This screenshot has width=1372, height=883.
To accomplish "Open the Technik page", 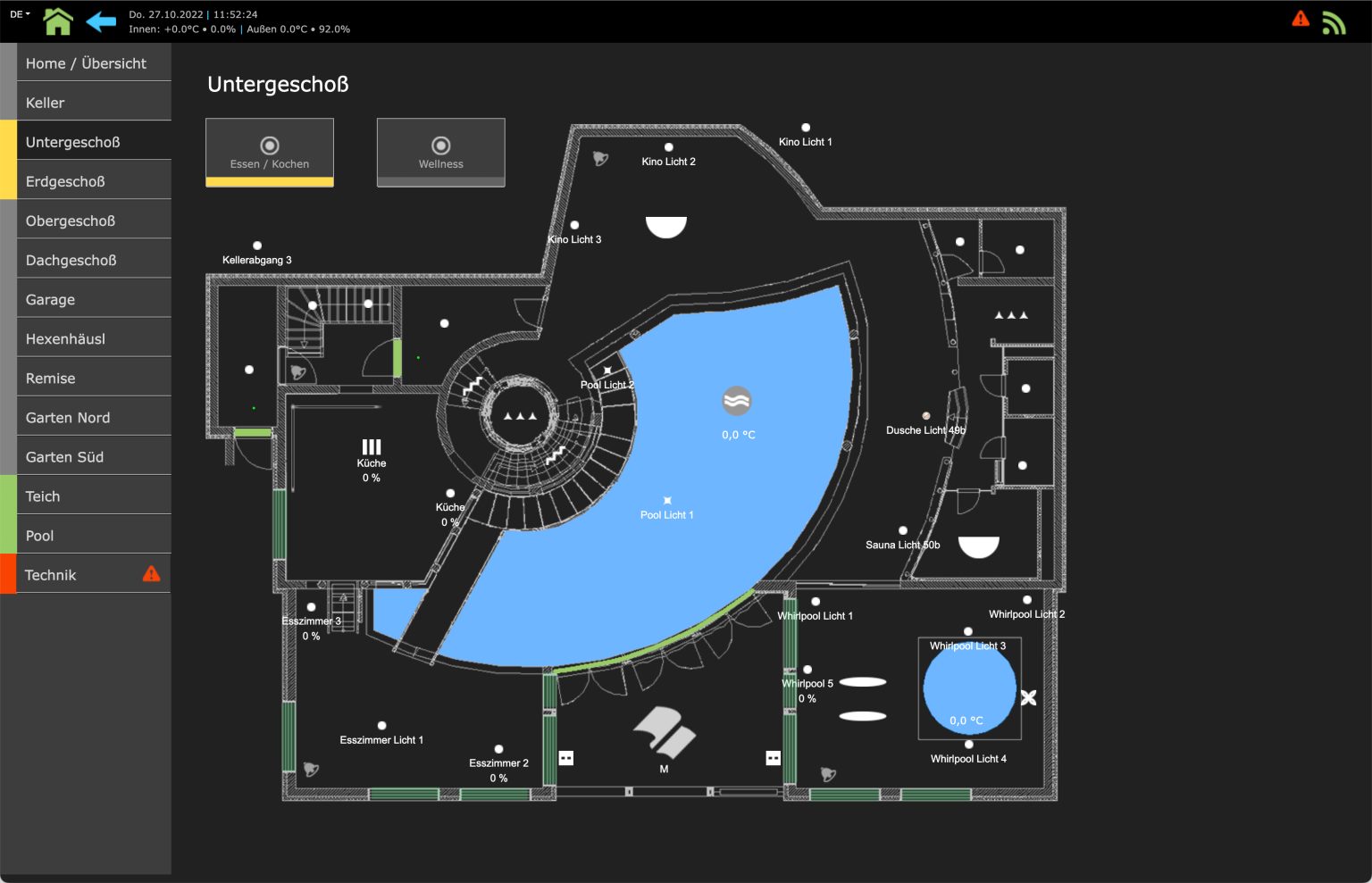I will point(51,574).
